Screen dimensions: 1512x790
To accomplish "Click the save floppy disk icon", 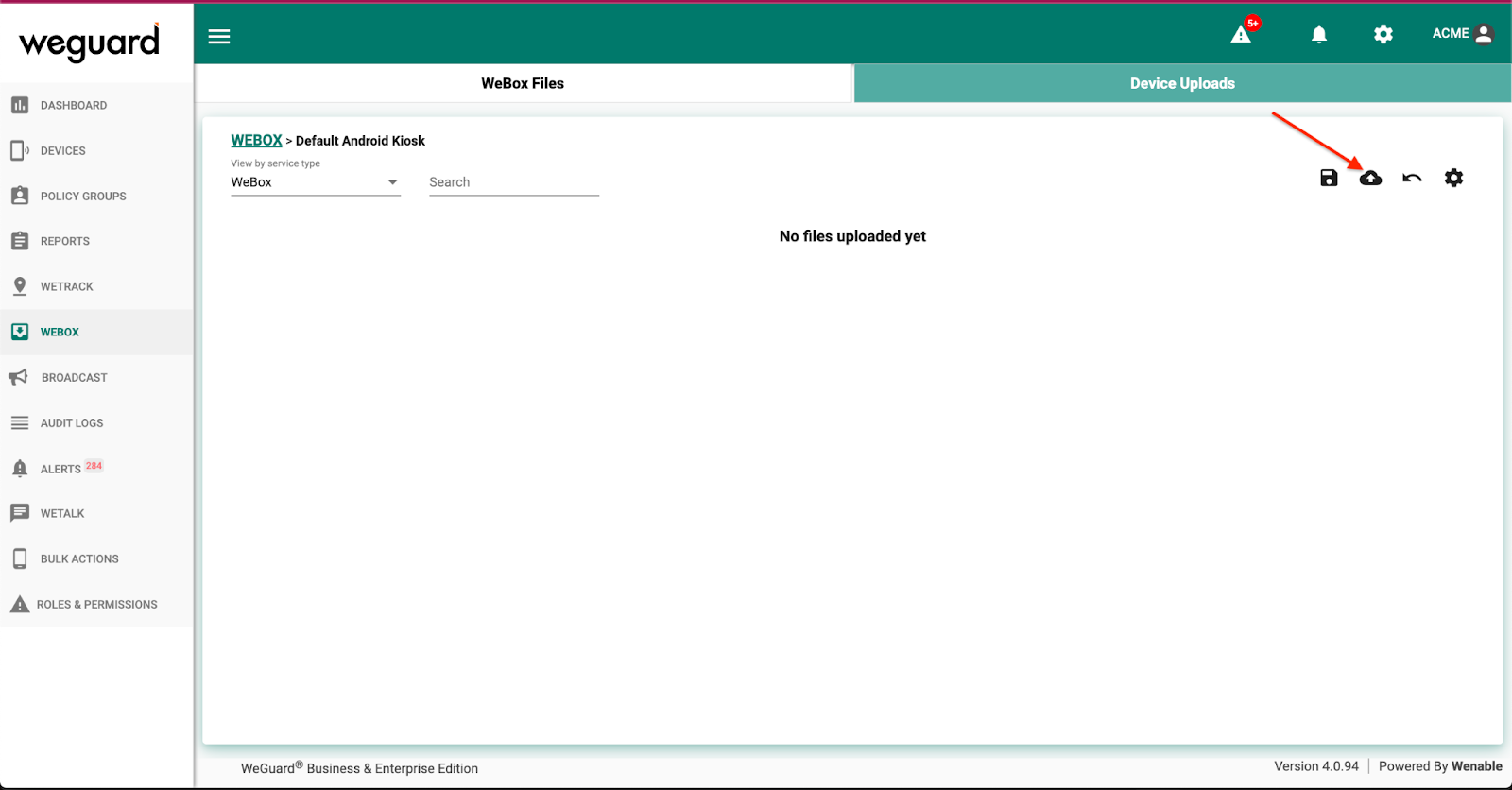I will tap(1329, 178).
